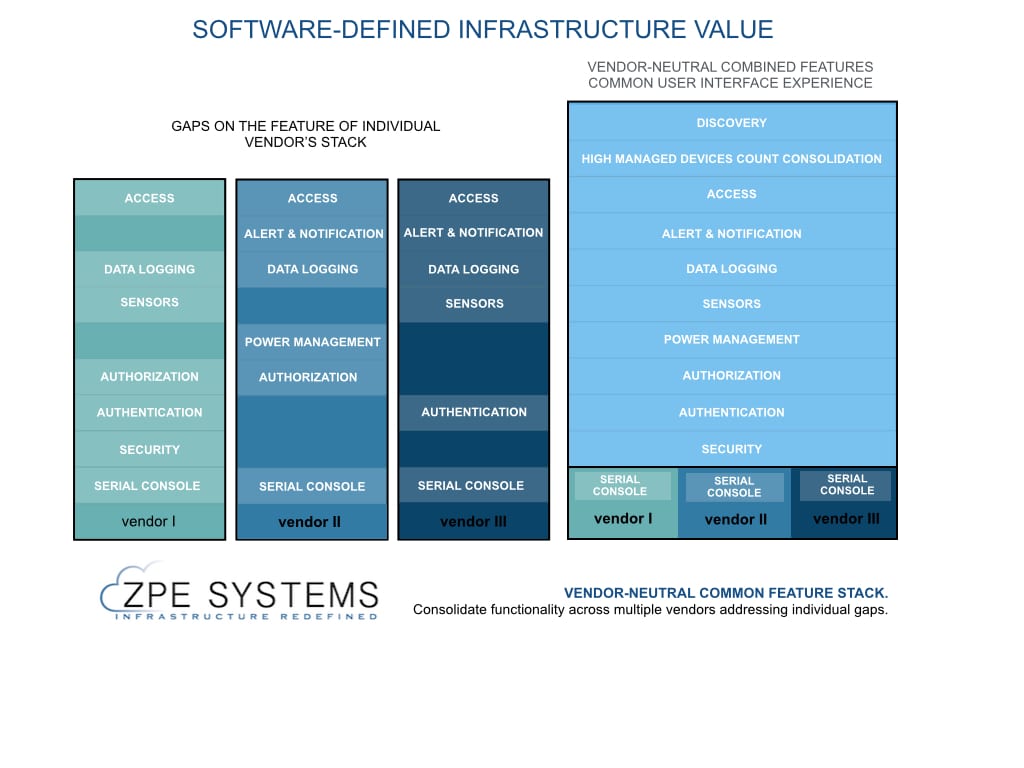Screen dimensions: 1024x768
Task: Select POWER MANAGEMENT in vendor II stack
Action: click(x=312, y=342)
